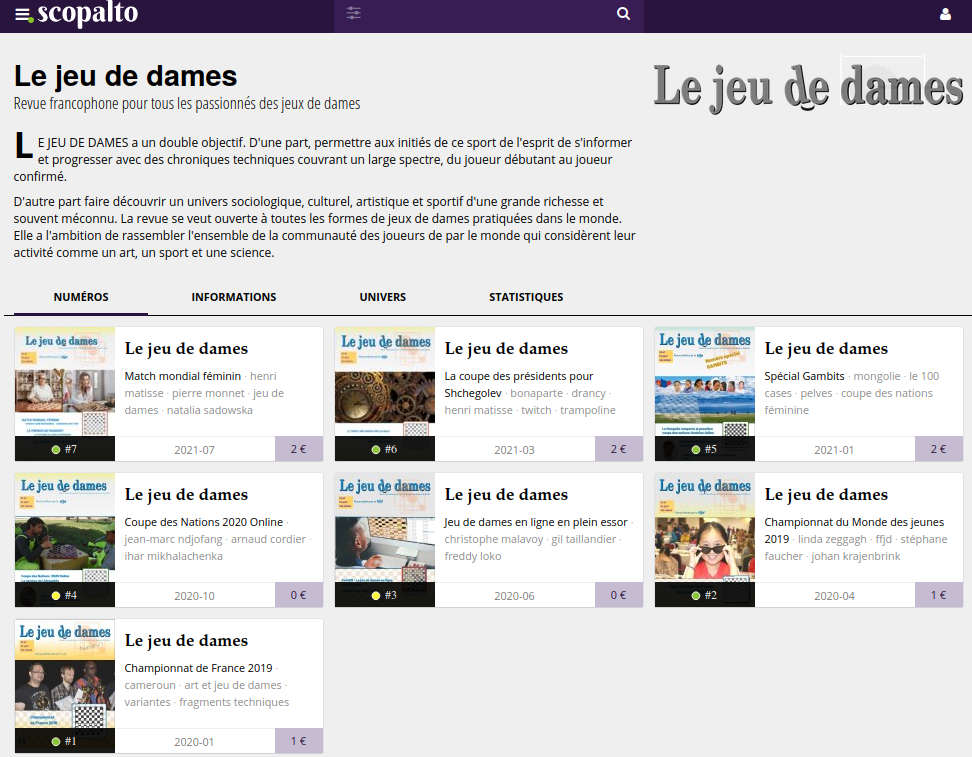972x757 pixels.
Task: Open the hamburger menu next to scopalto
Action: tap(23, 15)
